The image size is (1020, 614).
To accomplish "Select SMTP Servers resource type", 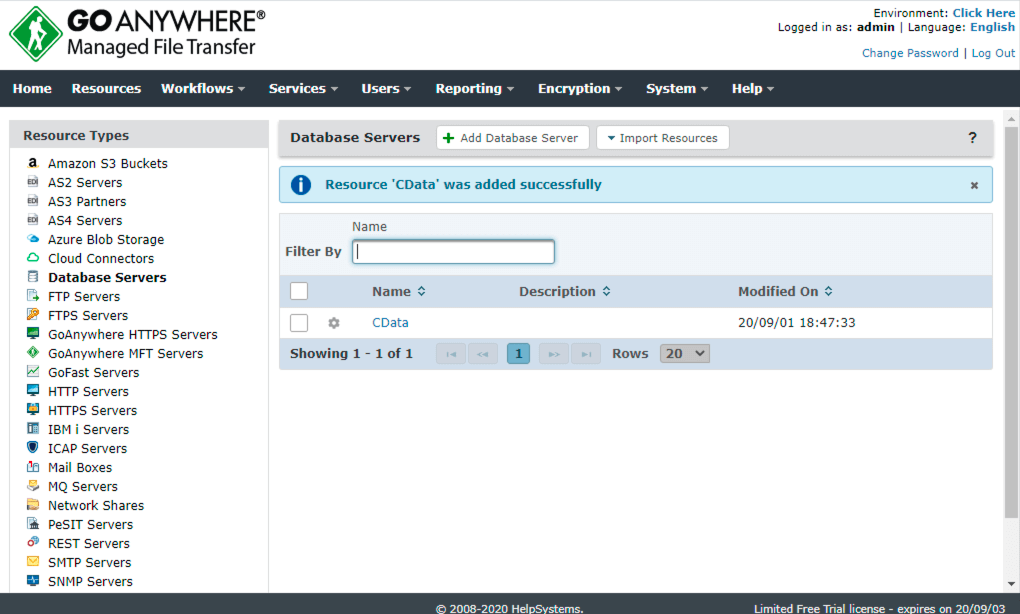I will tap(90, 562).
